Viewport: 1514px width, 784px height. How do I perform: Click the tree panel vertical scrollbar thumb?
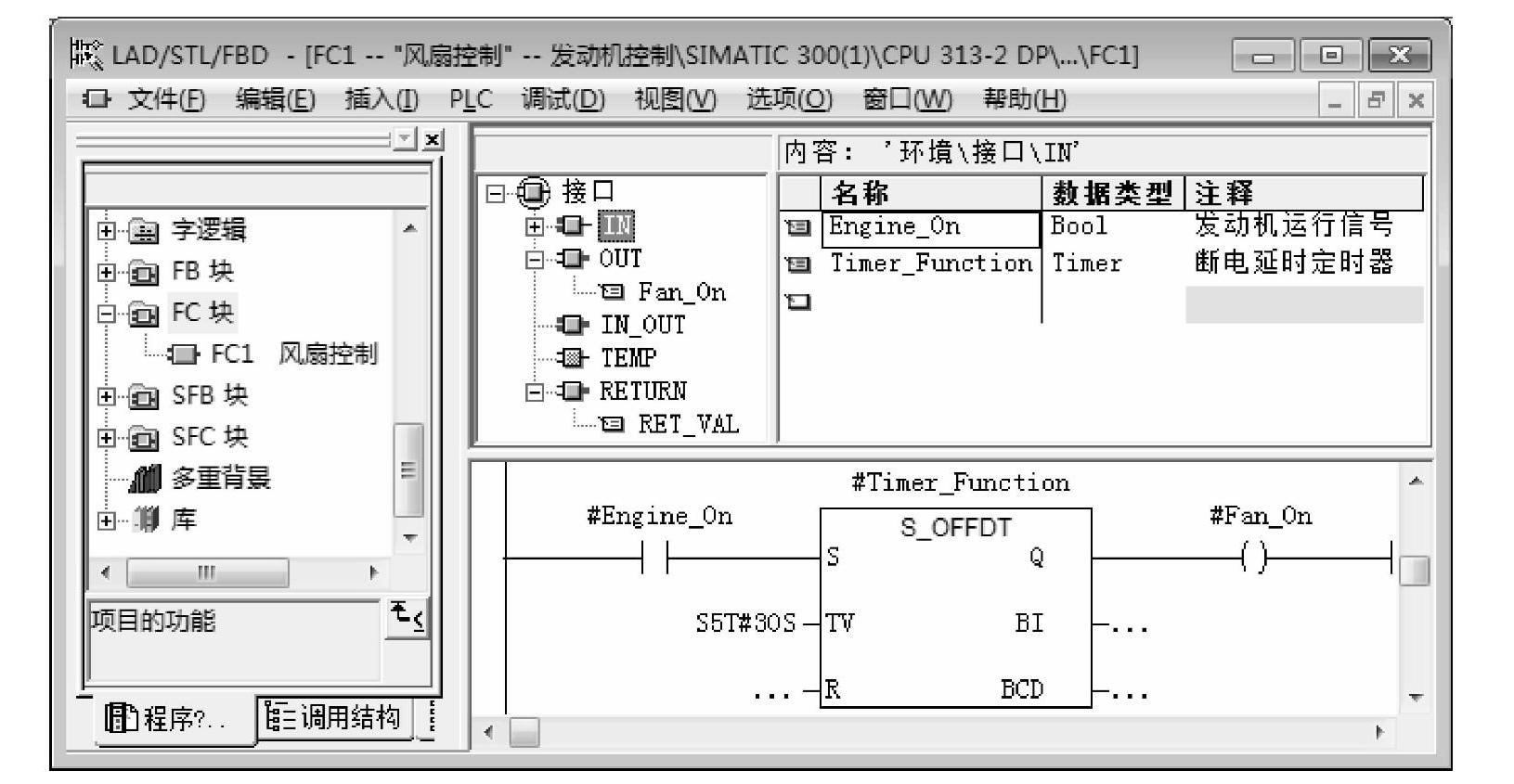click(x=408, y=469)
